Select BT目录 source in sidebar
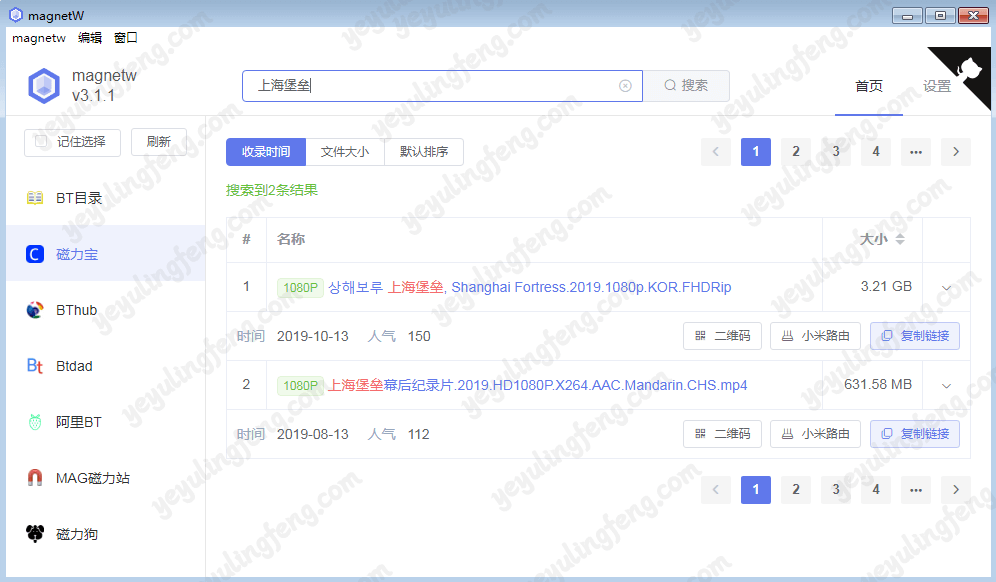Screen dimensions: 996x582 pos(105,198)
